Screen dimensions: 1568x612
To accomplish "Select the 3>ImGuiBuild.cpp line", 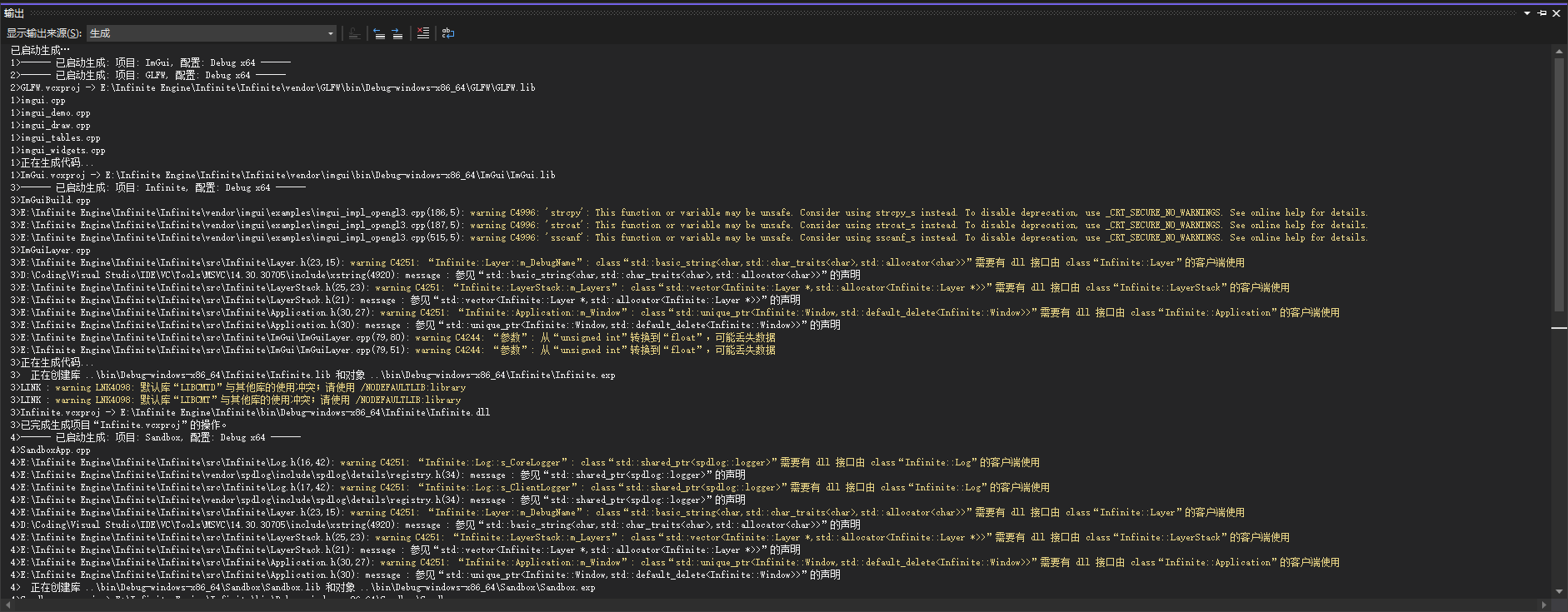I will pyautogui.click(x=50, y=200).
